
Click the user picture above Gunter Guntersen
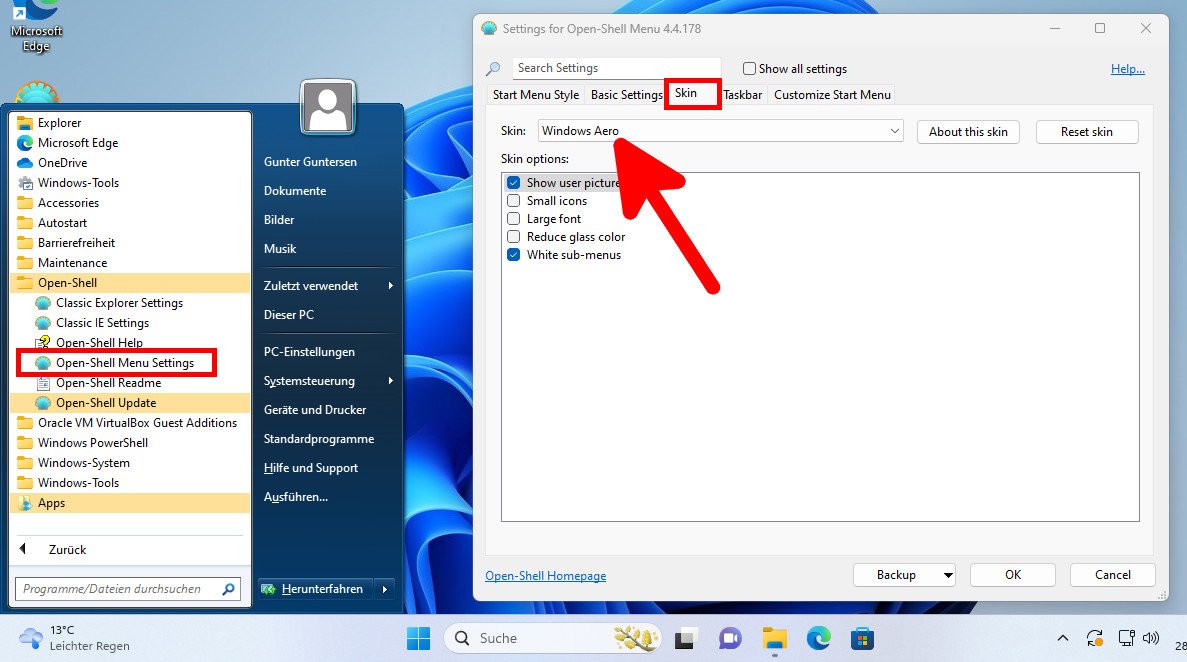(327, 107)
